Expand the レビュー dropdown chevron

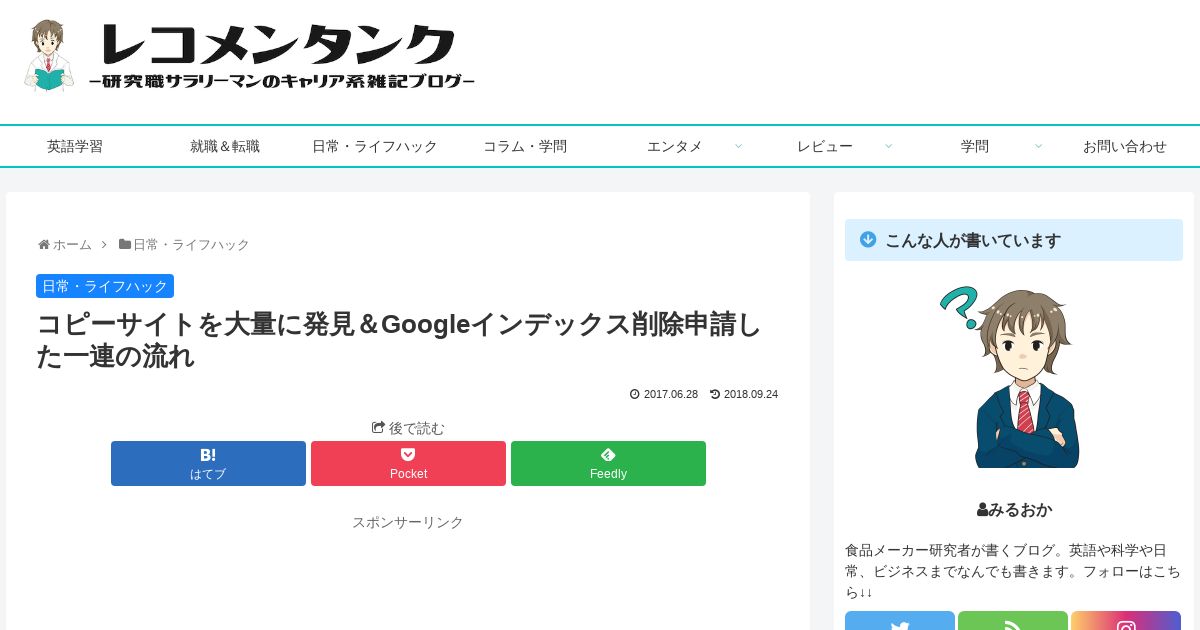pos(888,146)
